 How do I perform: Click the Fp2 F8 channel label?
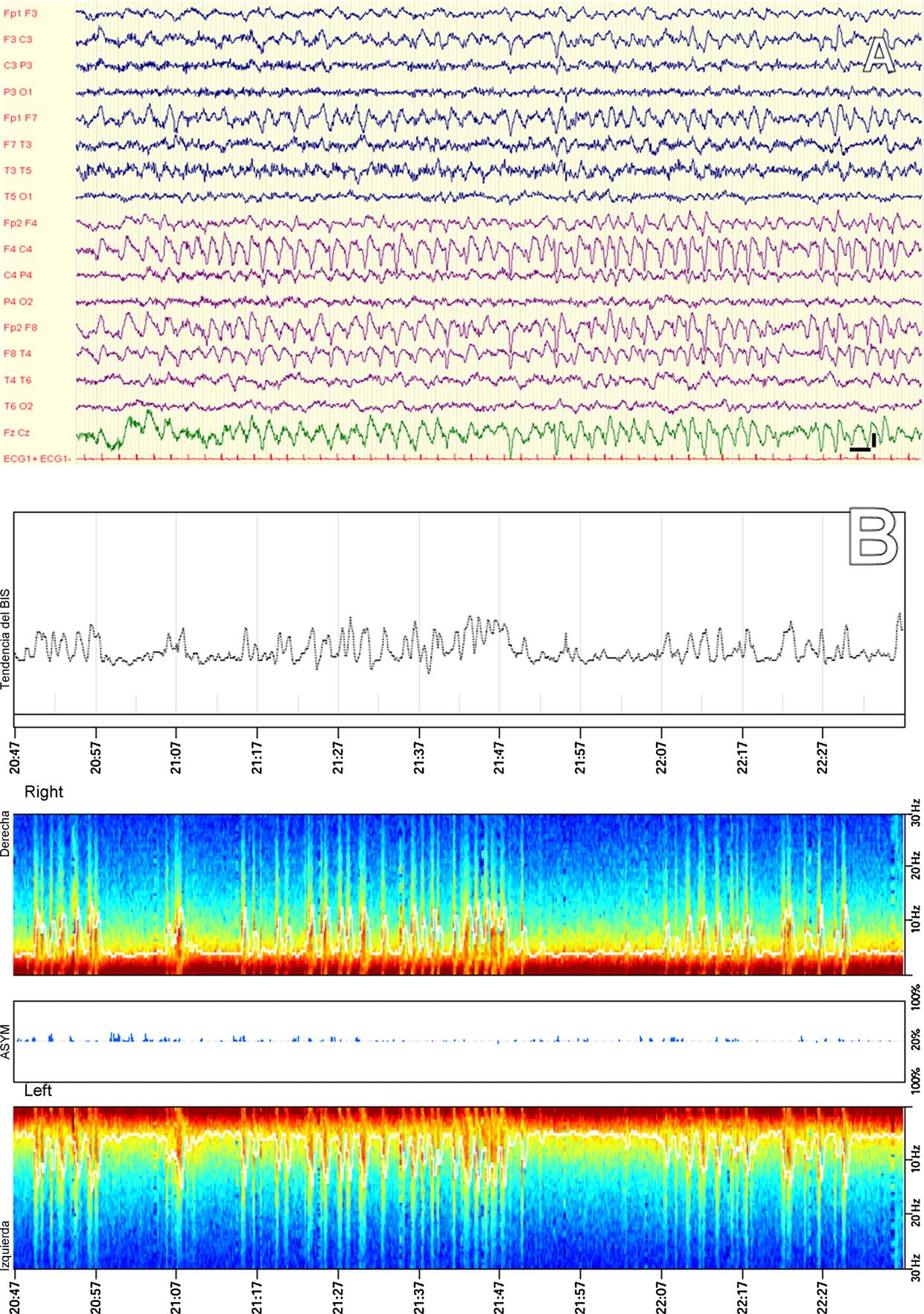(20, 328)
